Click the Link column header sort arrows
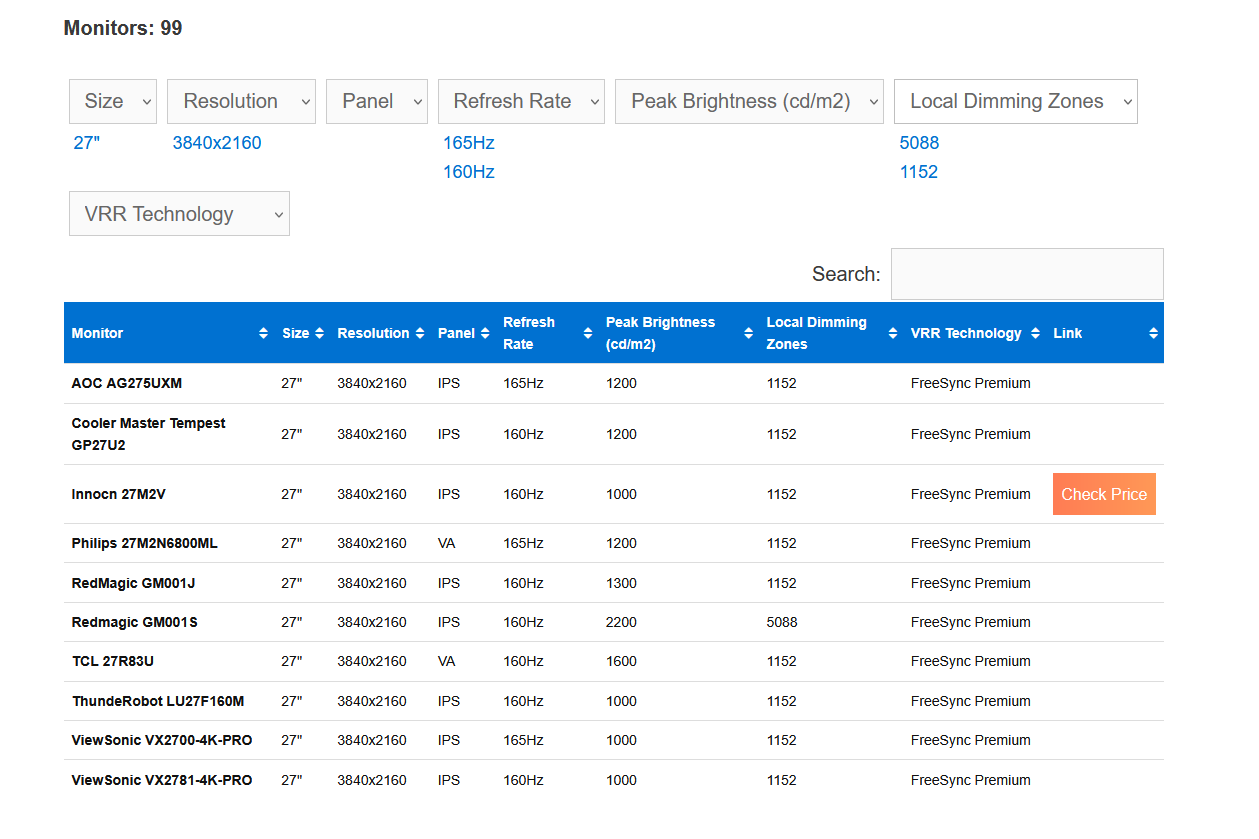 (x=1153, y=333)
